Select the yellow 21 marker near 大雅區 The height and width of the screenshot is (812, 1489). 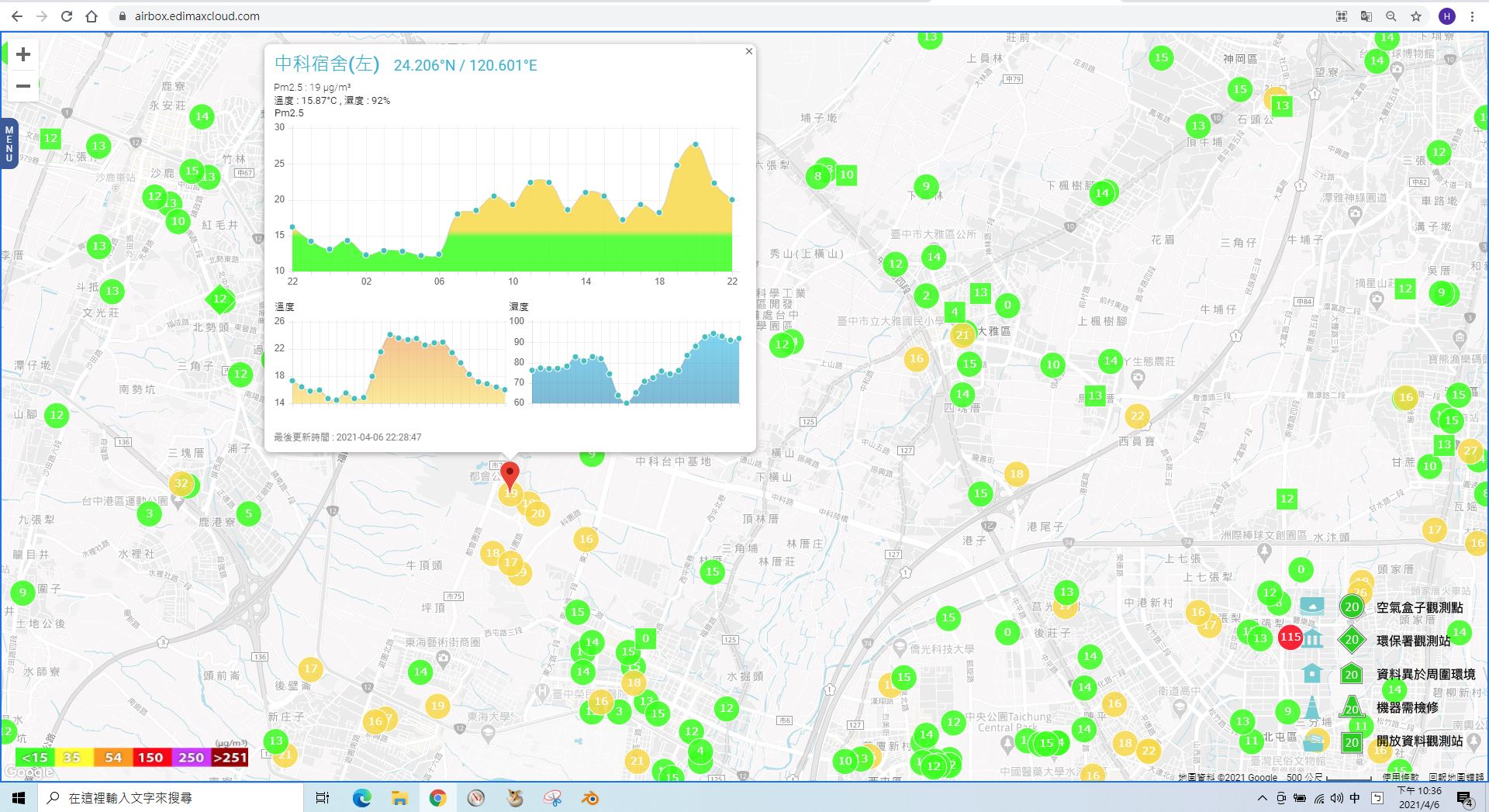pyautogui.click(x=962, y=335)
